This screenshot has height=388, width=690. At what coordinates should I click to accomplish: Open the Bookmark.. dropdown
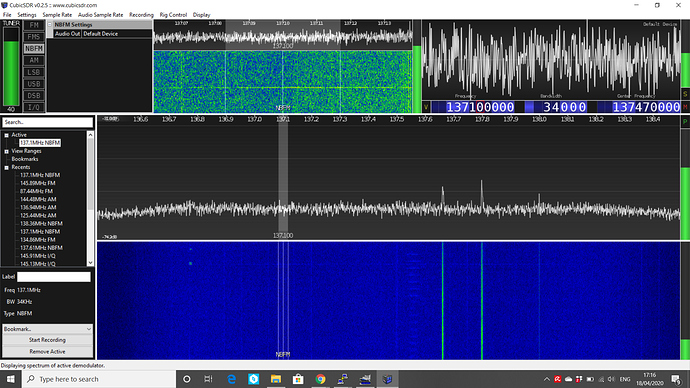(x=48, y=329)
